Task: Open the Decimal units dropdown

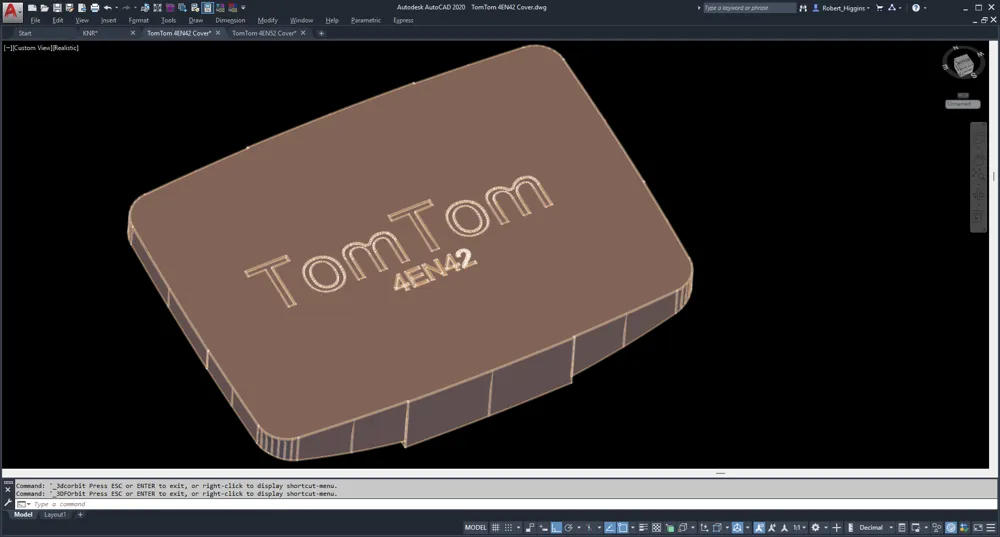Action: pos(875,527)
